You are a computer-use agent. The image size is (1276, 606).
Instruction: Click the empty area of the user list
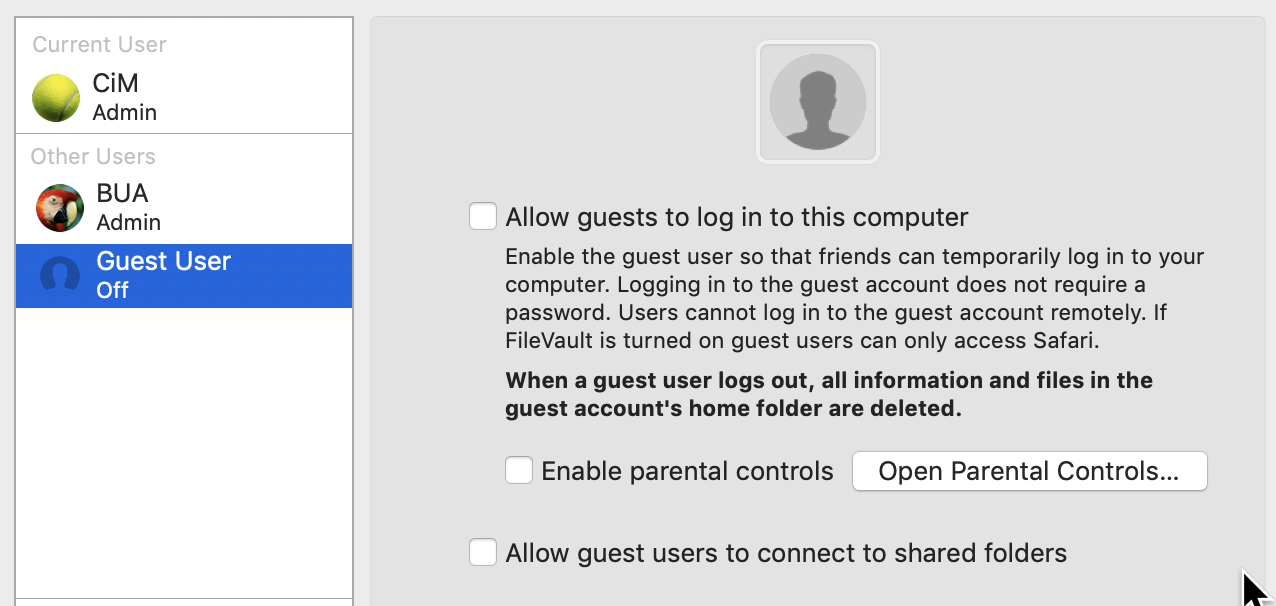[184, 450]
